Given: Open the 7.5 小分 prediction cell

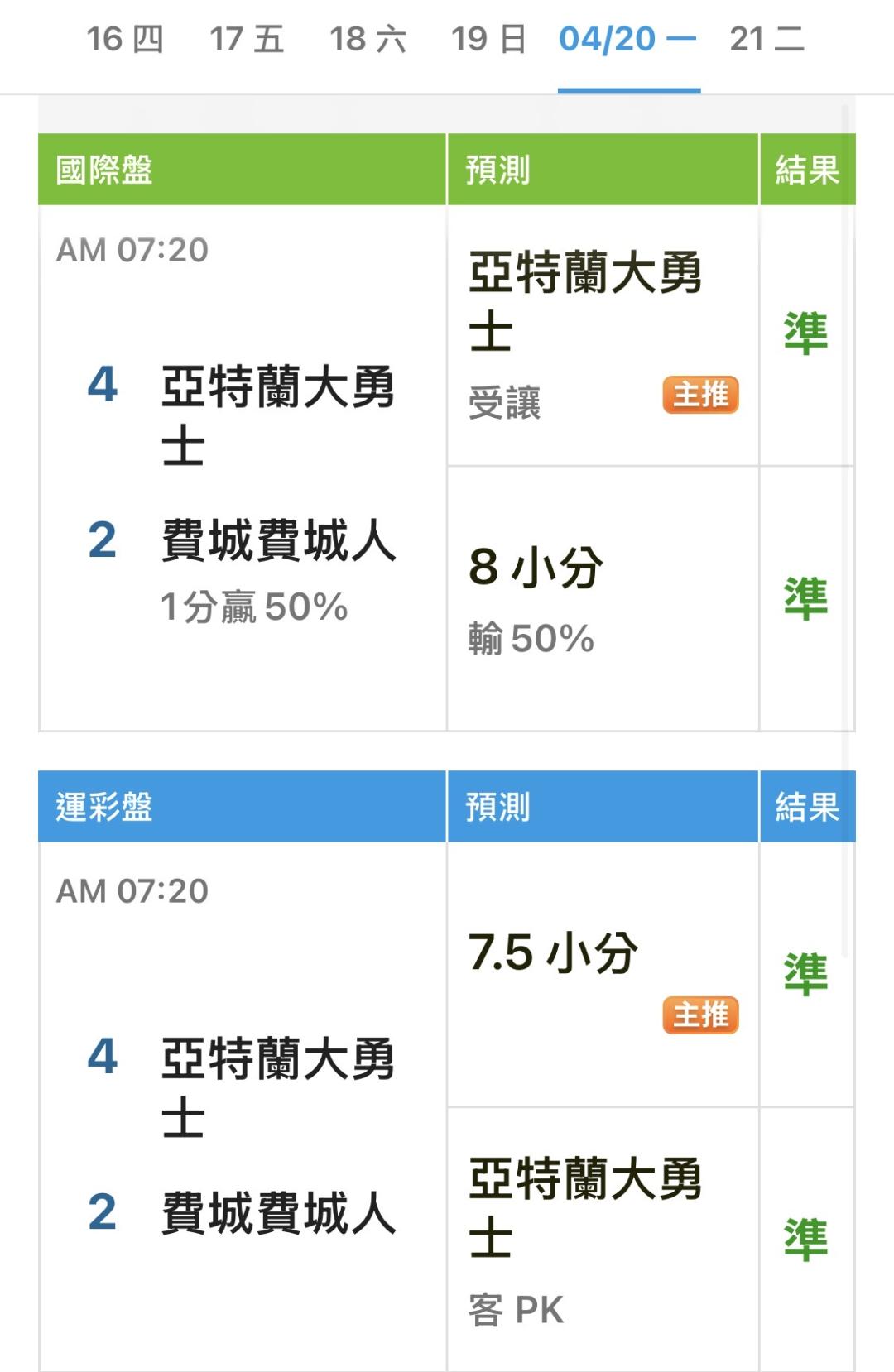Looking at the screenshot, I should pyautogui.click(x=553, y=952).
